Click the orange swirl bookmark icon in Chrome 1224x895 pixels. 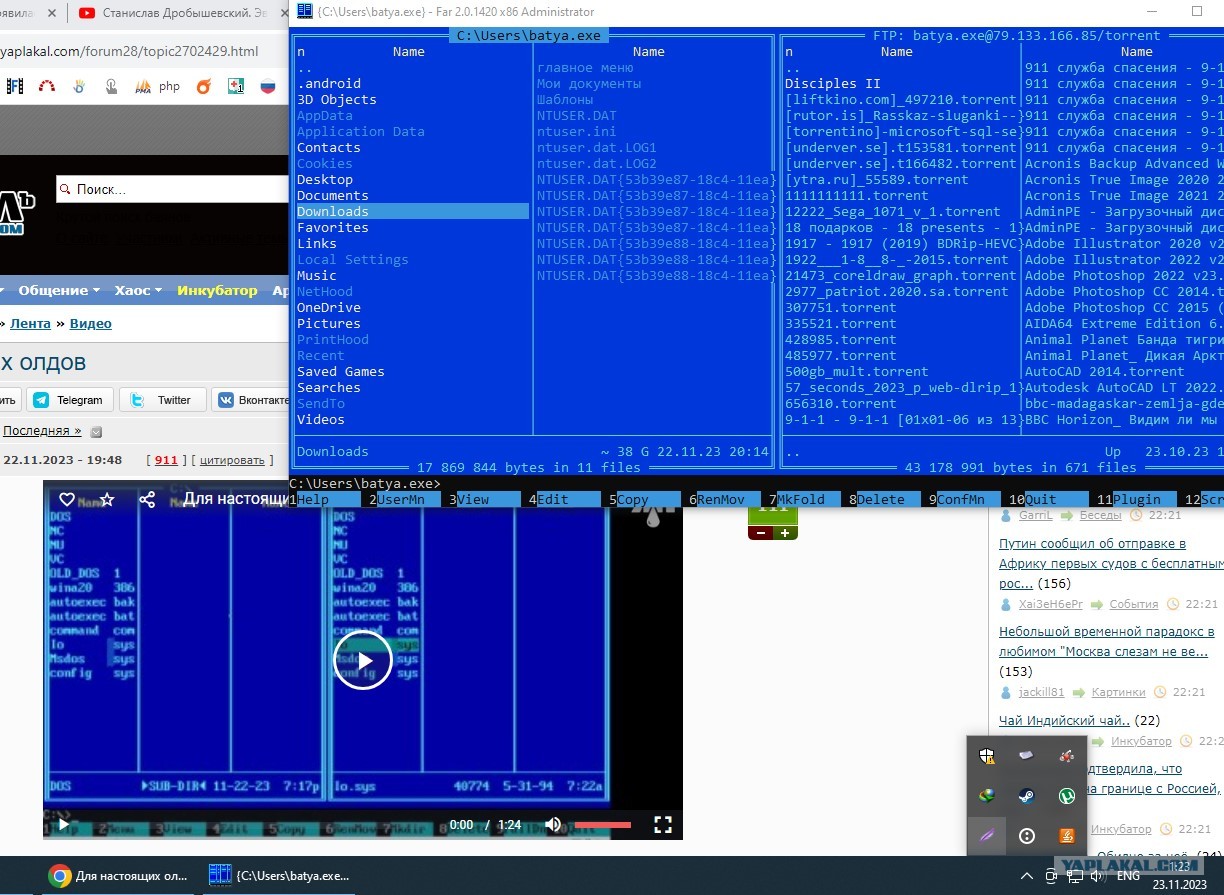click(204, 86)
